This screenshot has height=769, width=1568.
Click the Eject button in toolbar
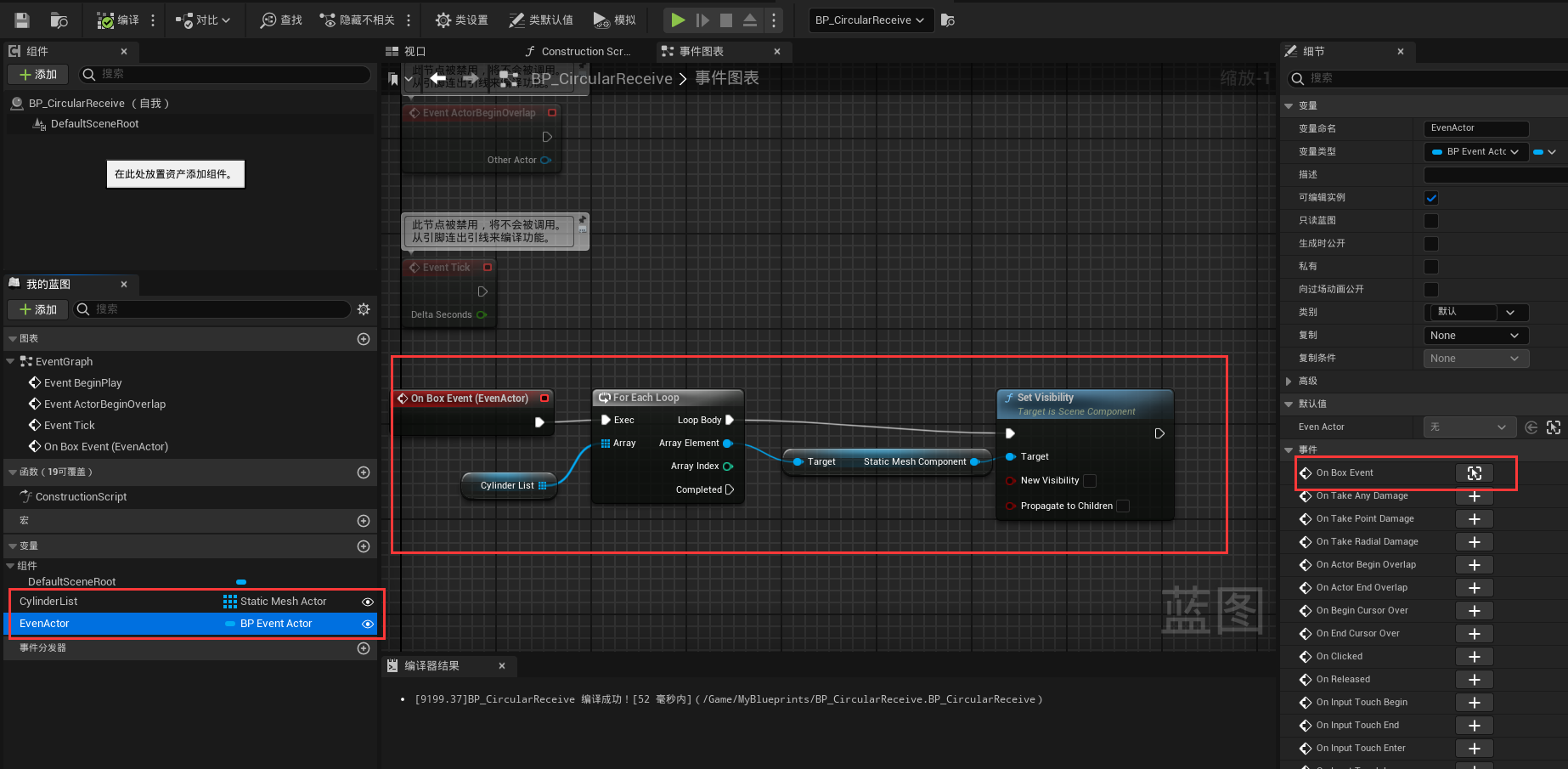[750, 20]
